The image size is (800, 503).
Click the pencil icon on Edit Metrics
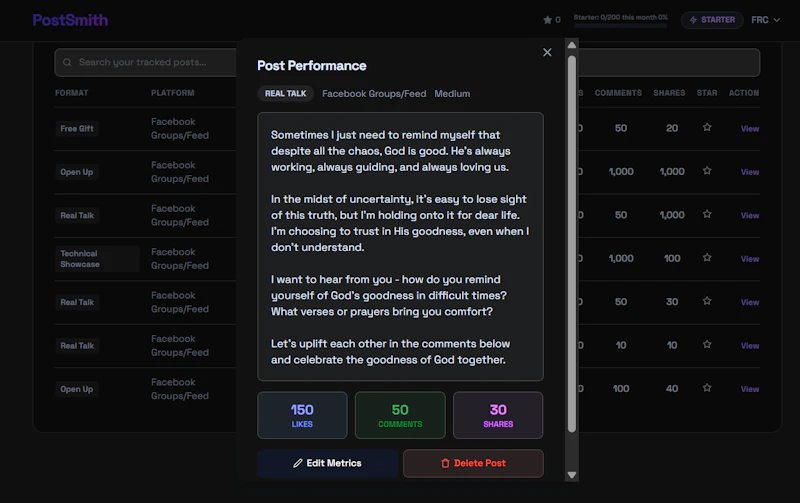[x=297, y=463]
